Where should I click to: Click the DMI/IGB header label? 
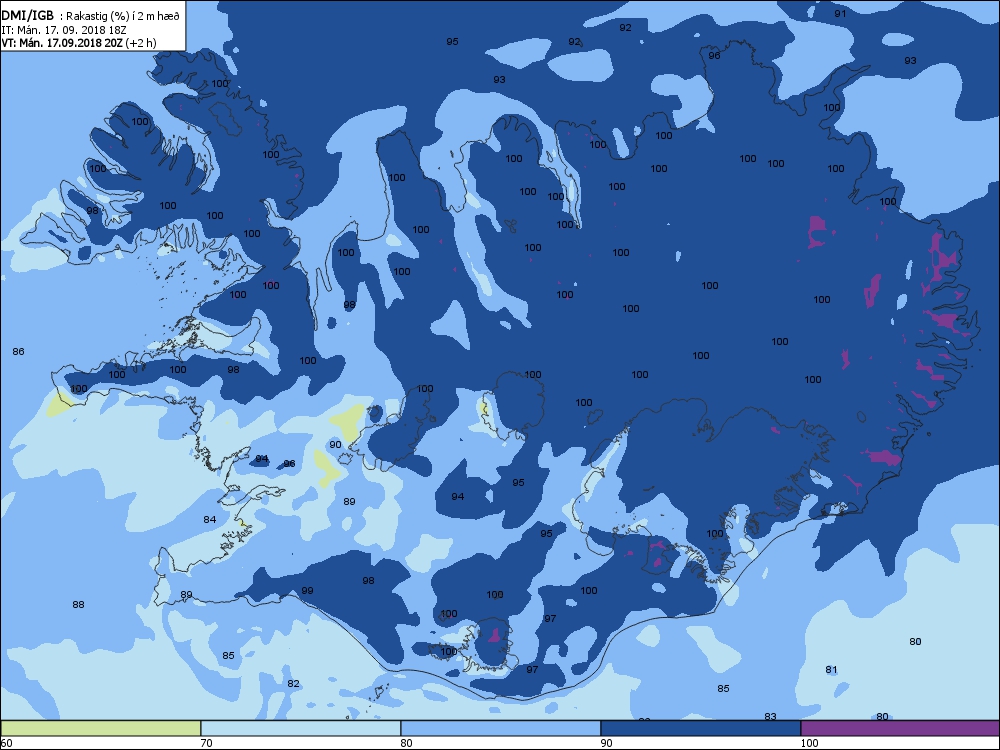[x=27, y=16]
